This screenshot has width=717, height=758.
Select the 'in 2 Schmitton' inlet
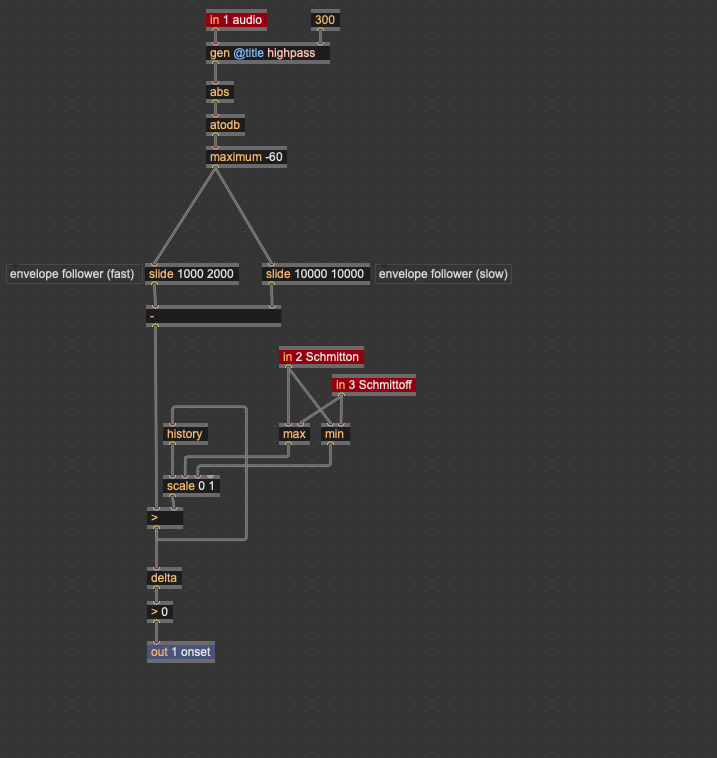pyautogui.click(x=320, y=357)
